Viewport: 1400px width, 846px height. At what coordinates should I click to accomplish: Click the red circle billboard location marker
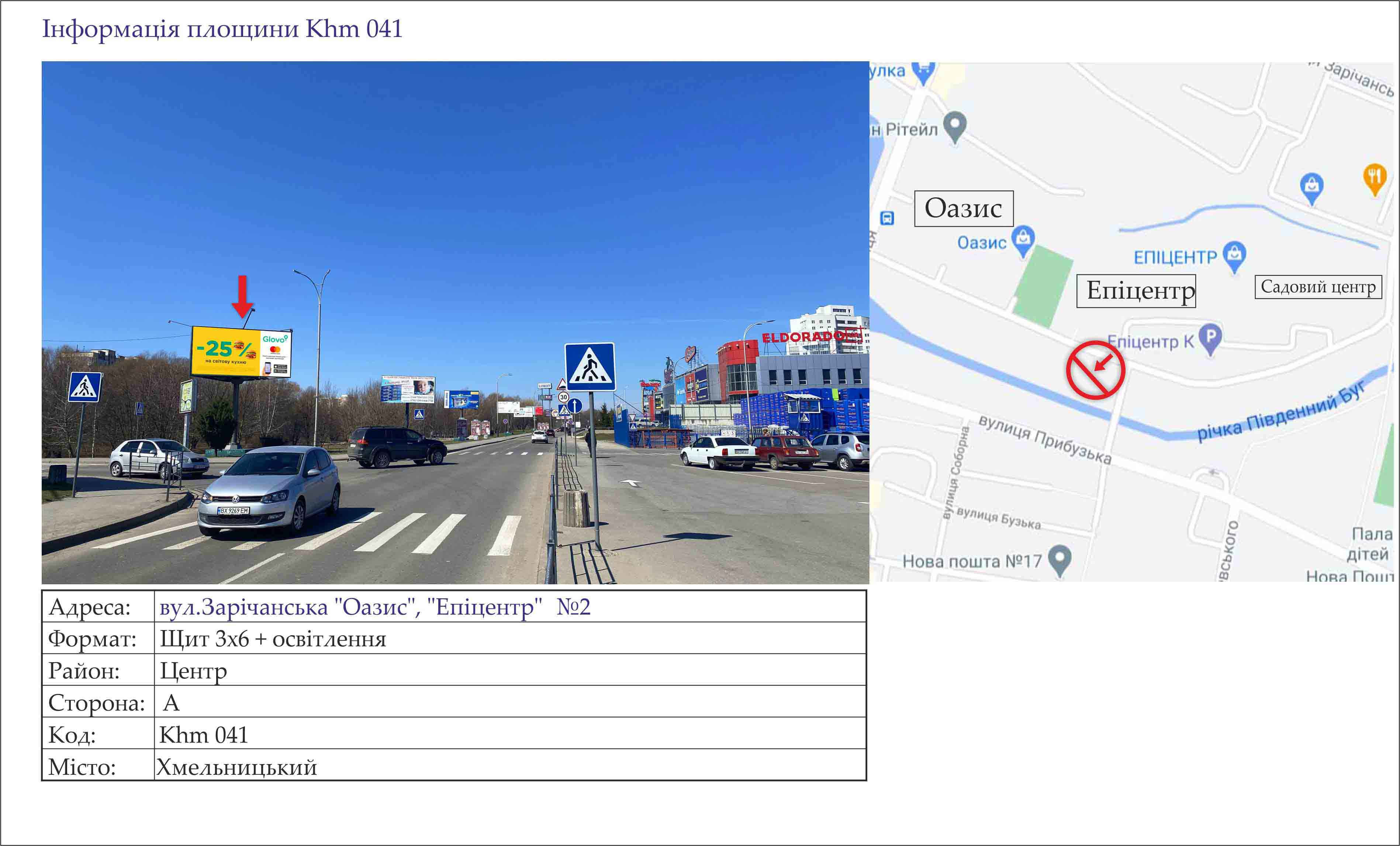coord(1095,369)
